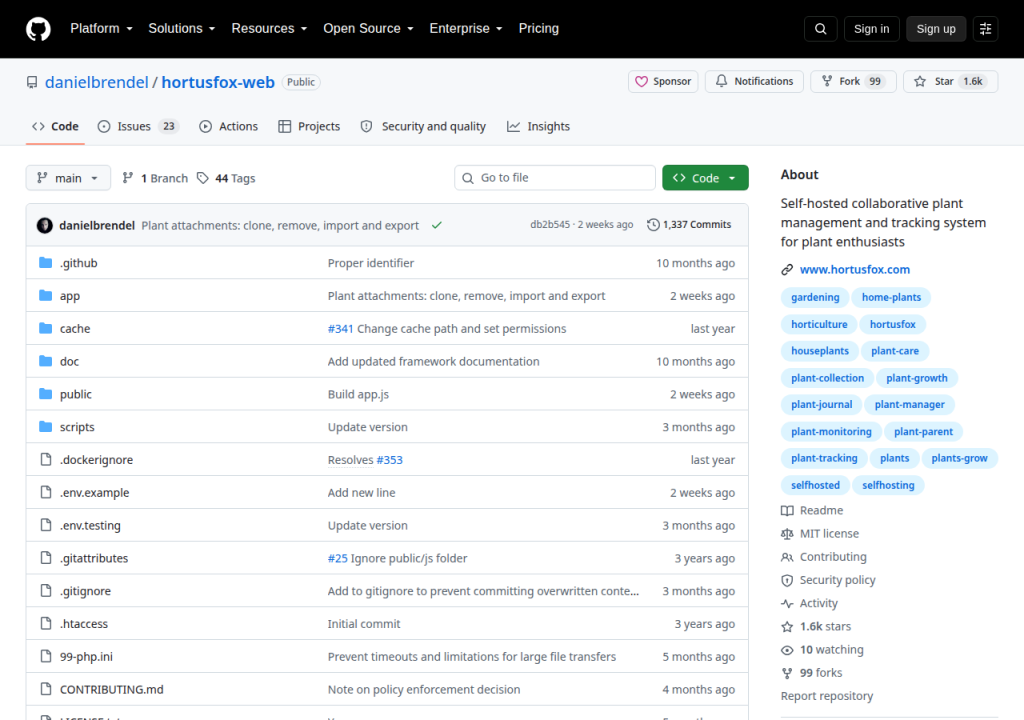Click the 1,337 Commits link
This screenshot has height=720, width=1024.
689,225
